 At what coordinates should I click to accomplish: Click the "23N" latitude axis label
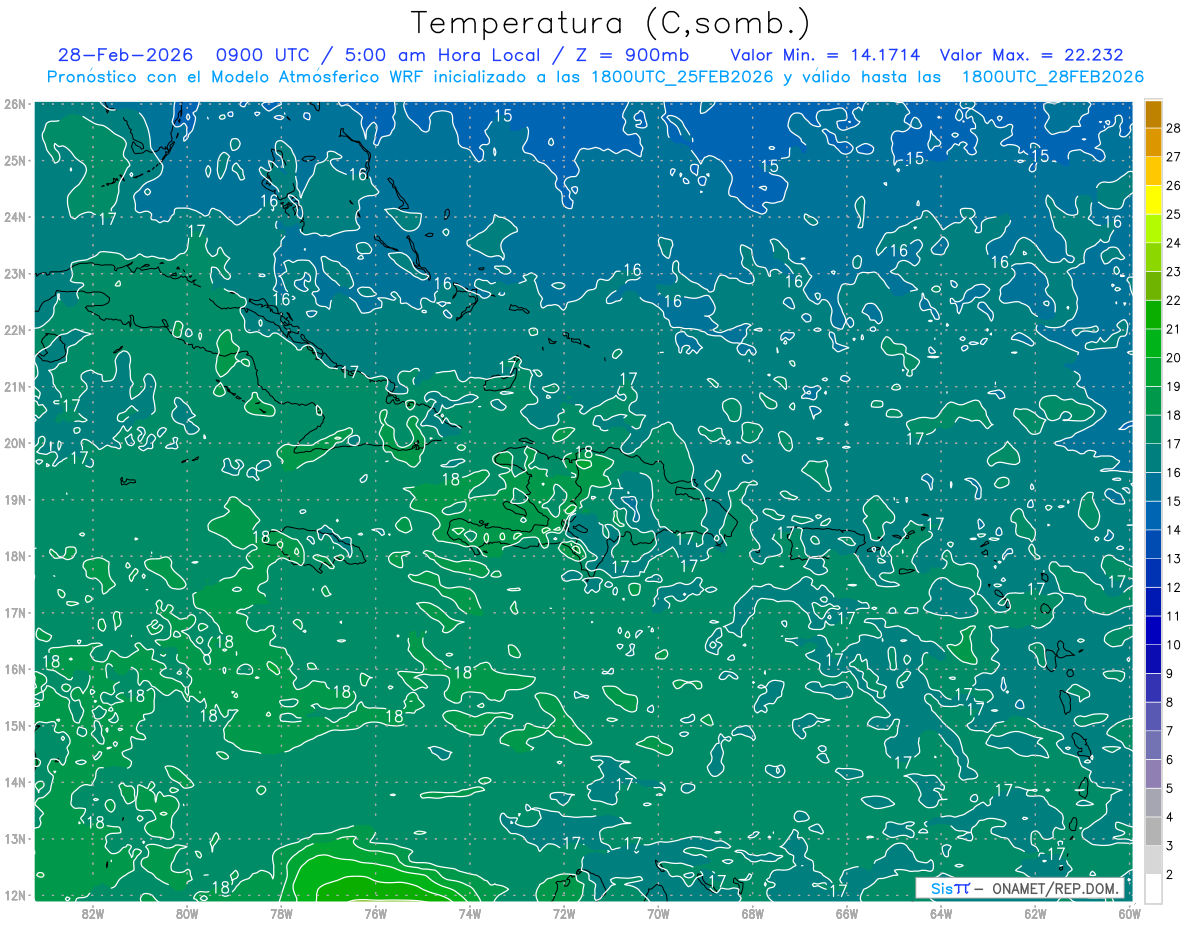click(14, 273)
